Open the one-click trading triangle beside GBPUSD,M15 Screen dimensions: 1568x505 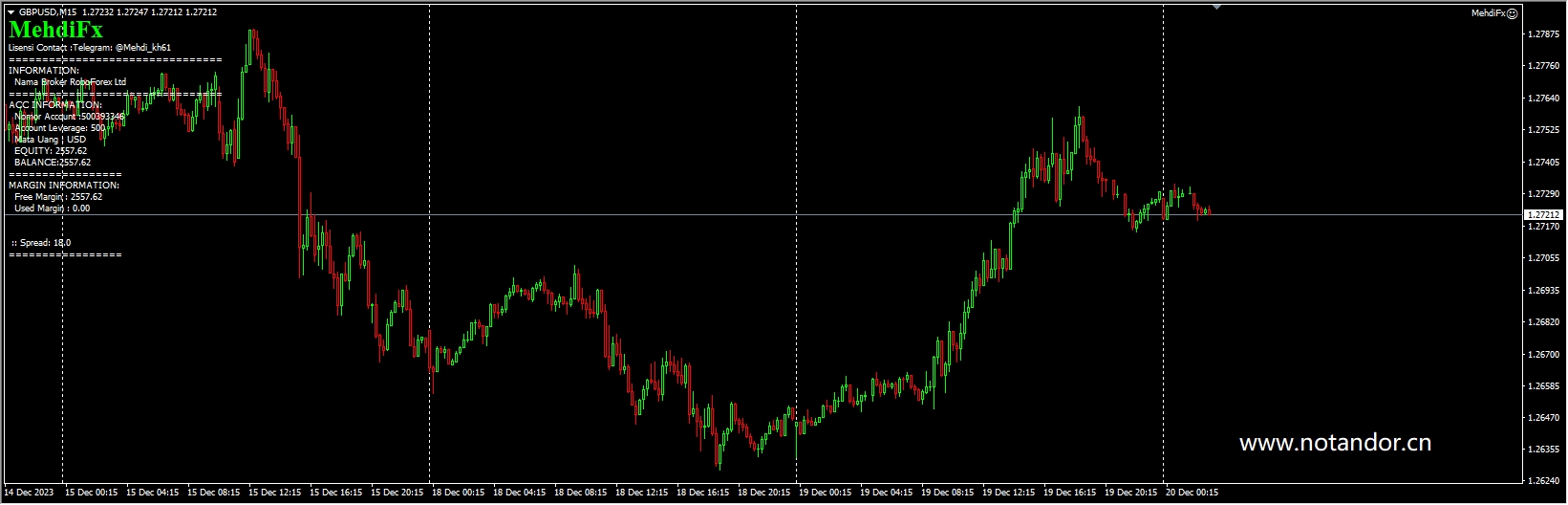pos(11,12)
